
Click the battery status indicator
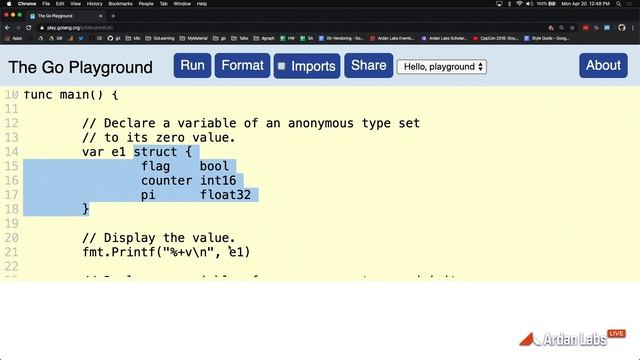tap(546, 4)
